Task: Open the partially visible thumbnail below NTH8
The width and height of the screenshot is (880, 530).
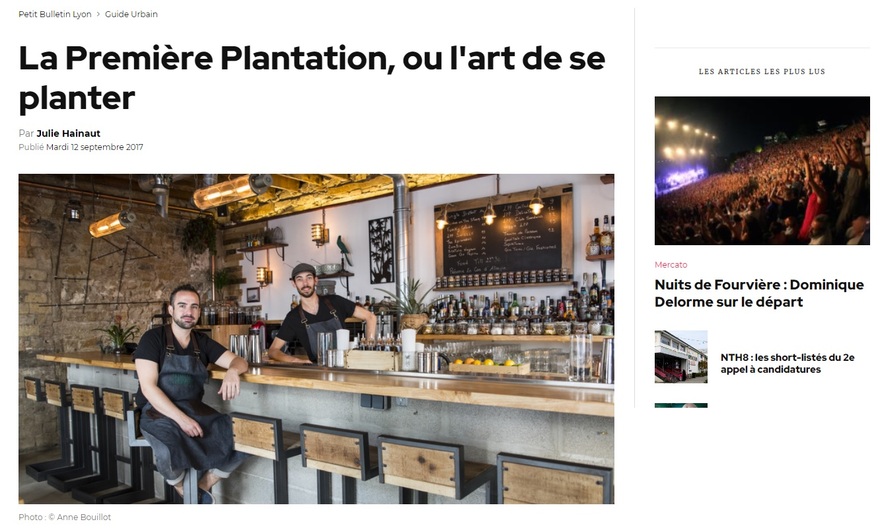Action: point(681,405)
